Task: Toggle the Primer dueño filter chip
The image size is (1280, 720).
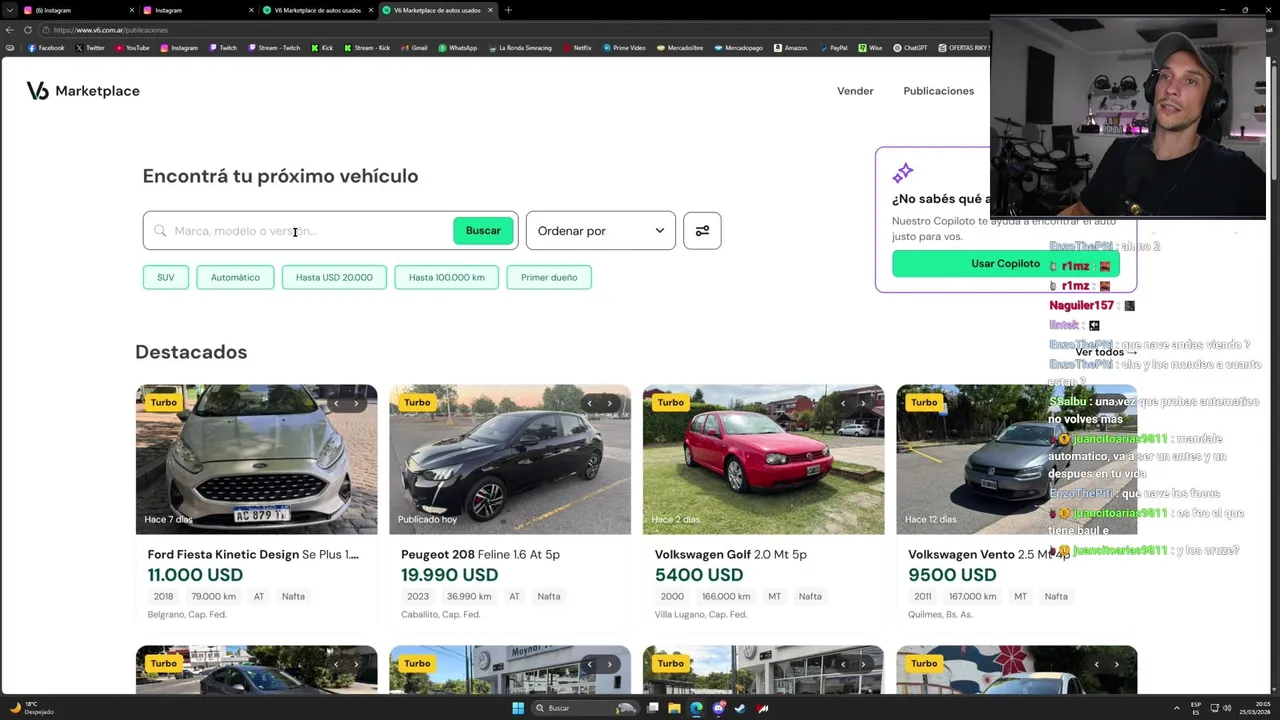Action: point(549,277)
